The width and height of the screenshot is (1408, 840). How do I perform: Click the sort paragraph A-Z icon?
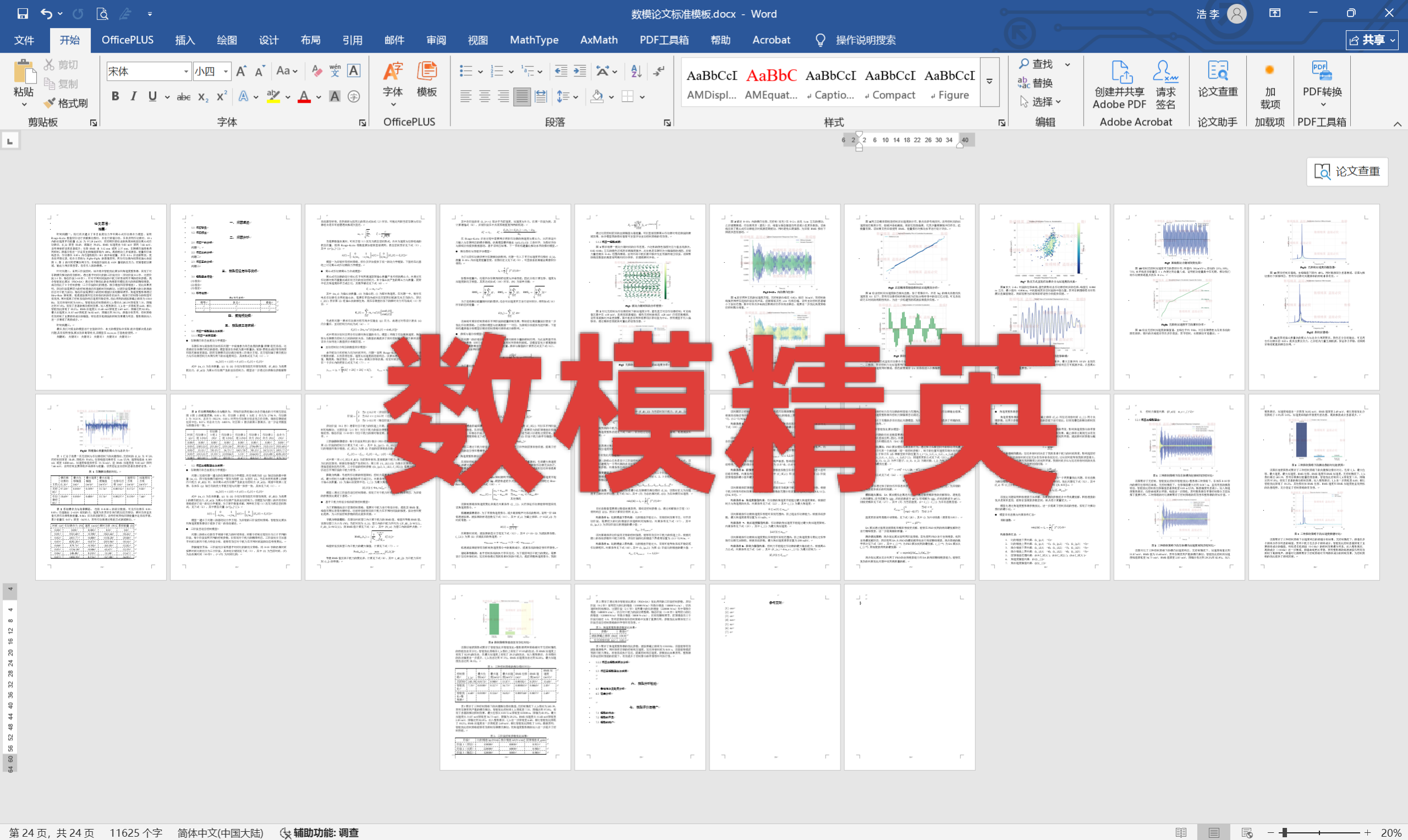click(636, 71)
